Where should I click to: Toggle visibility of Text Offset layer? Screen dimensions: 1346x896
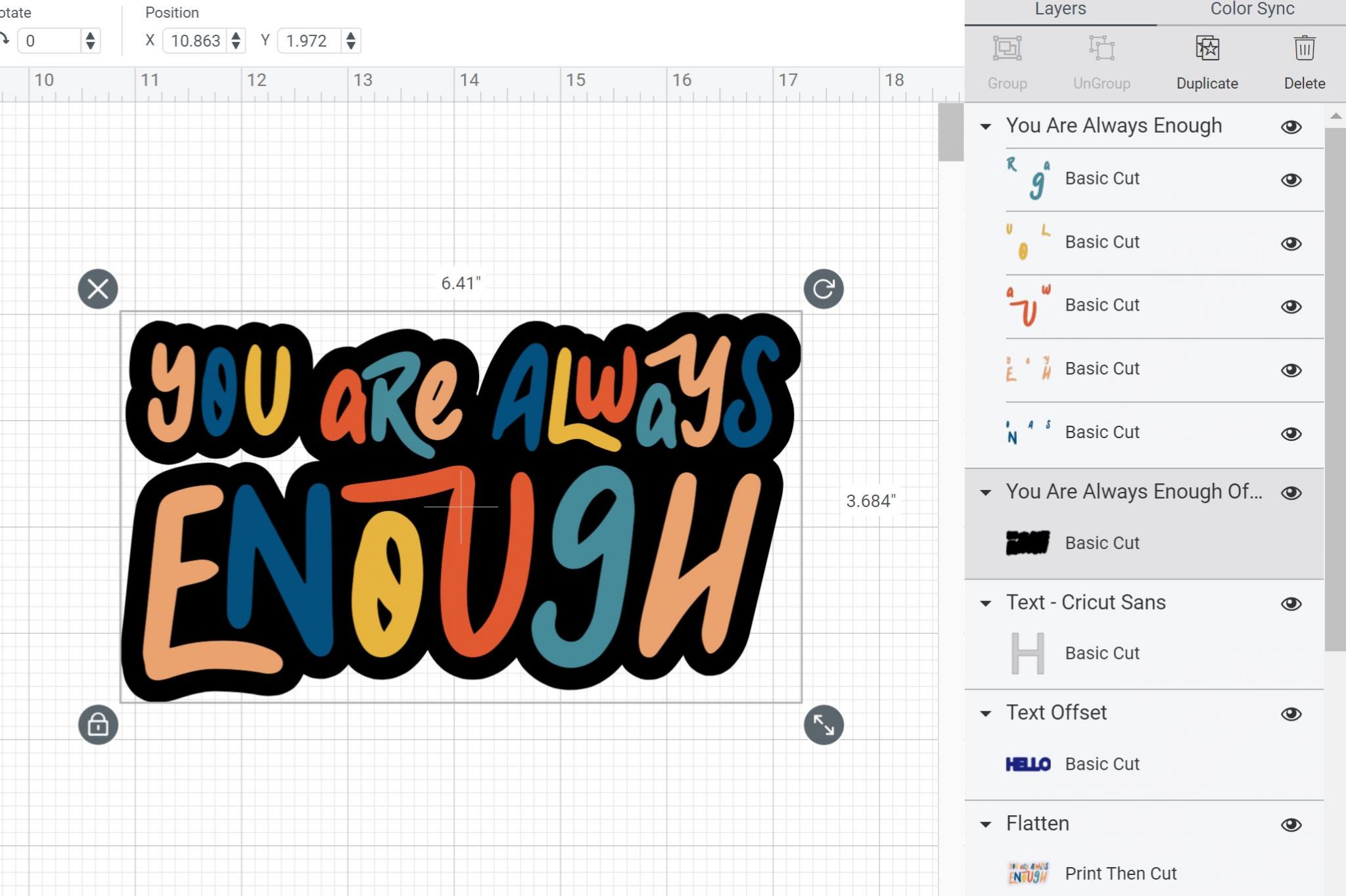point(1291,713)
